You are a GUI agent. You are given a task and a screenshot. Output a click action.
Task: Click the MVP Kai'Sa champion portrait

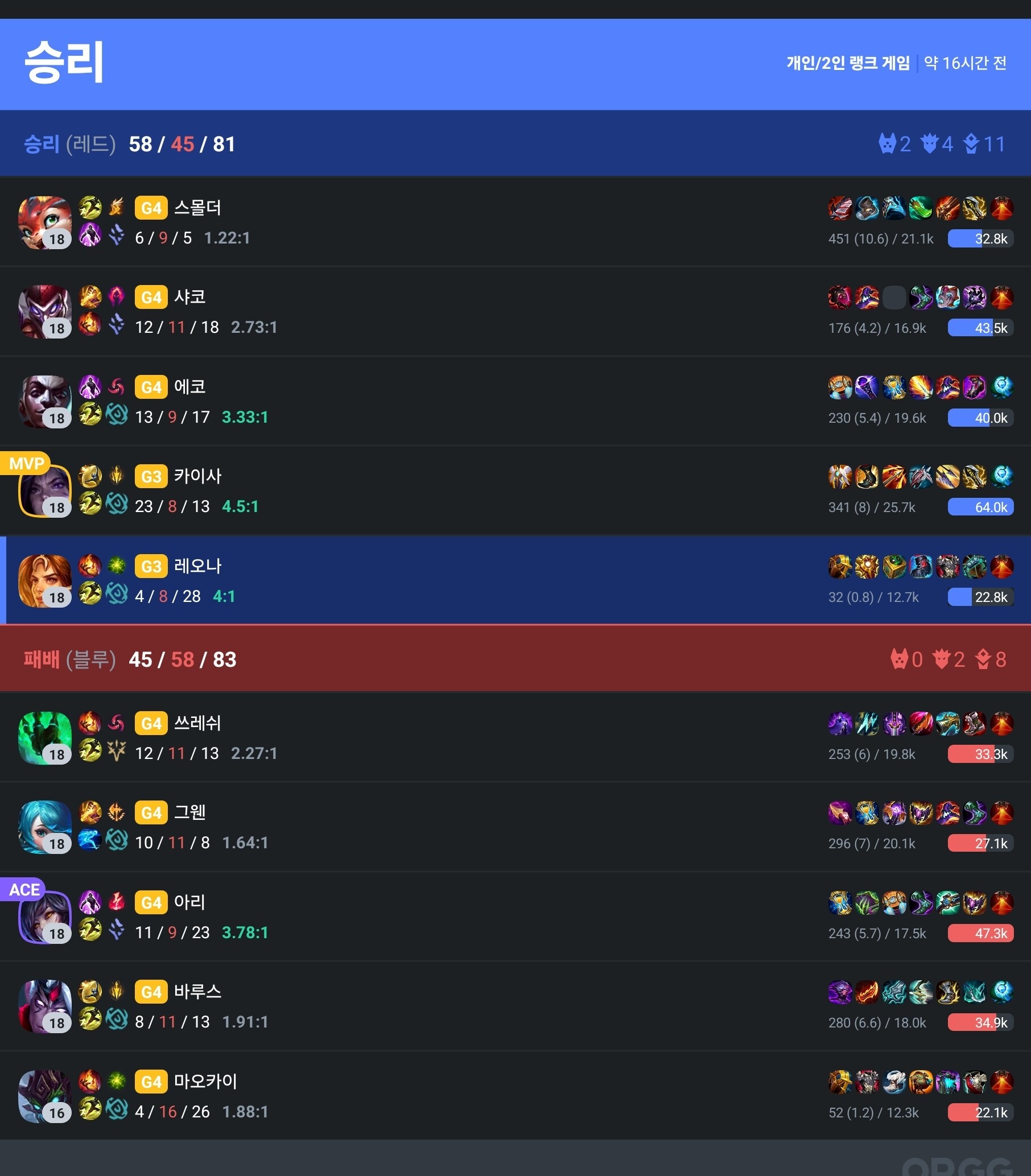coord(45,491)
